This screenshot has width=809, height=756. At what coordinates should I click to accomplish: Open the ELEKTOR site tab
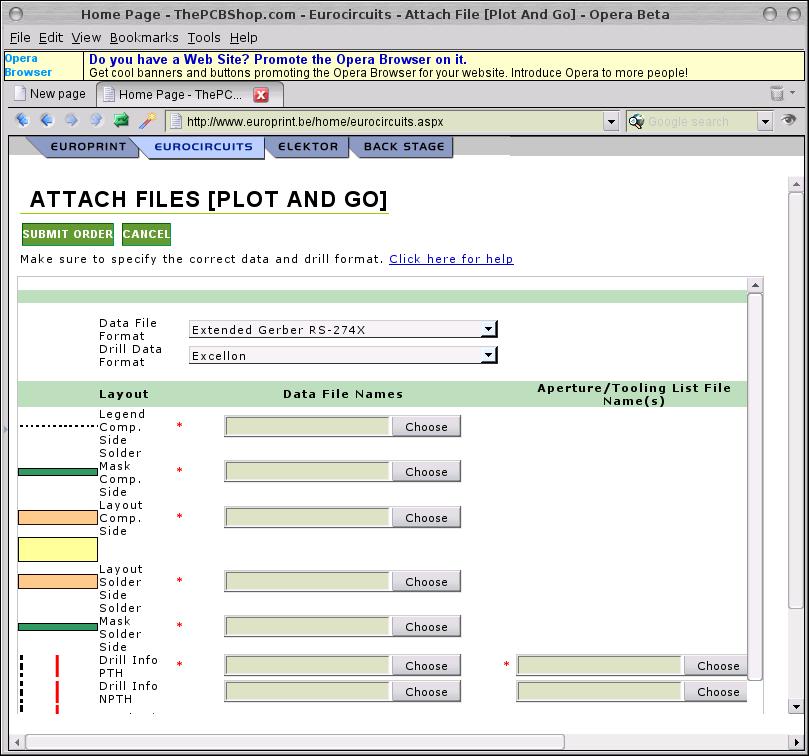[308, 147]
